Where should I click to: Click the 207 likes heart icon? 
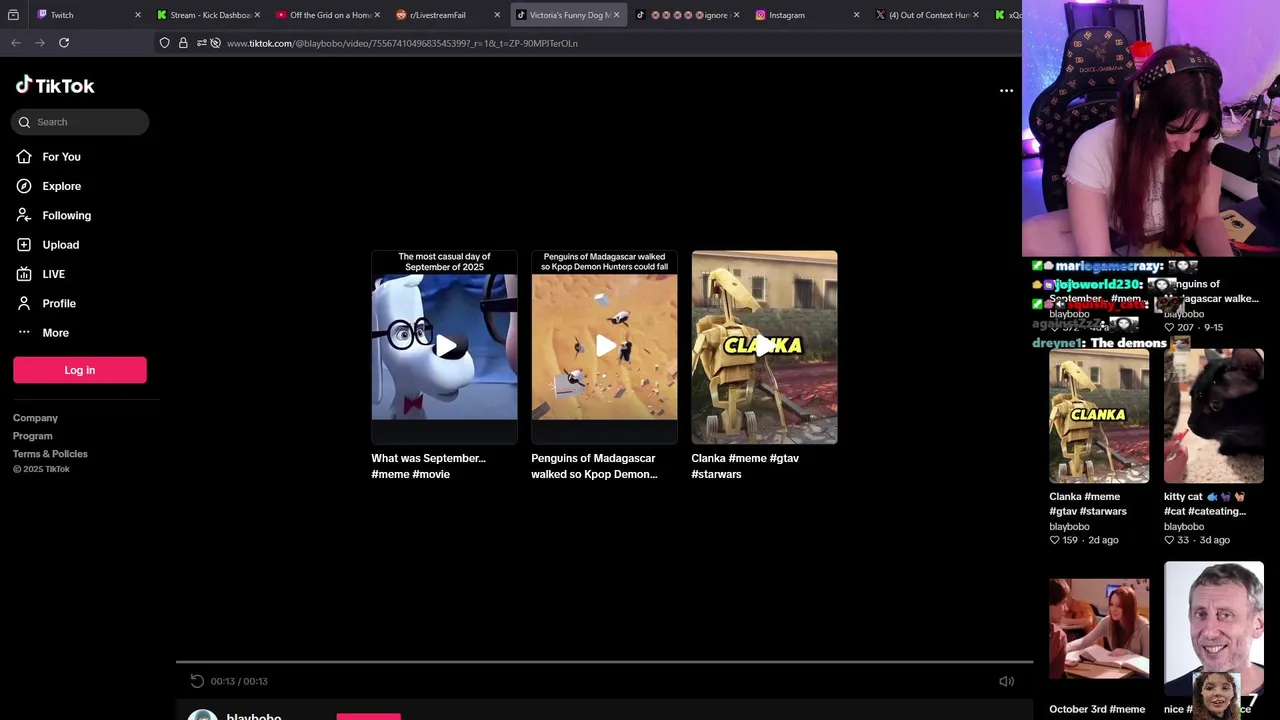pyautogui.click(x=1169, y=327)
